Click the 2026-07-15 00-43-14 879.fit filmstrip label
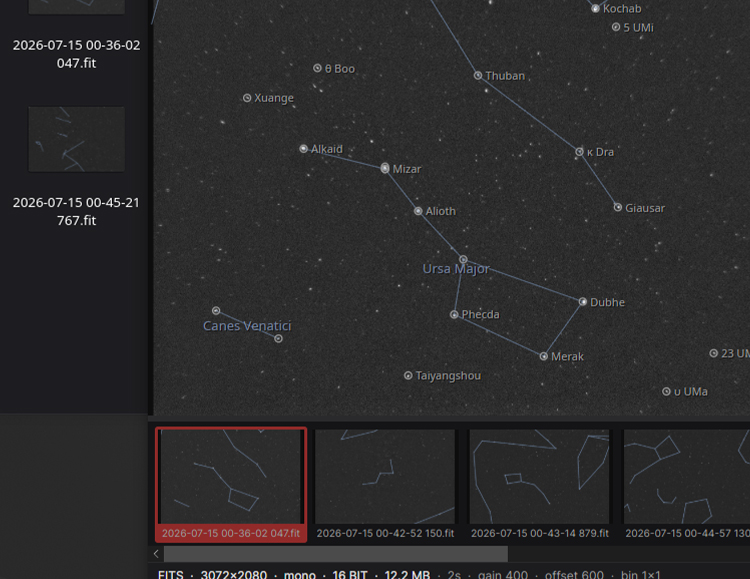750x579 pixels. pos(540,533)
